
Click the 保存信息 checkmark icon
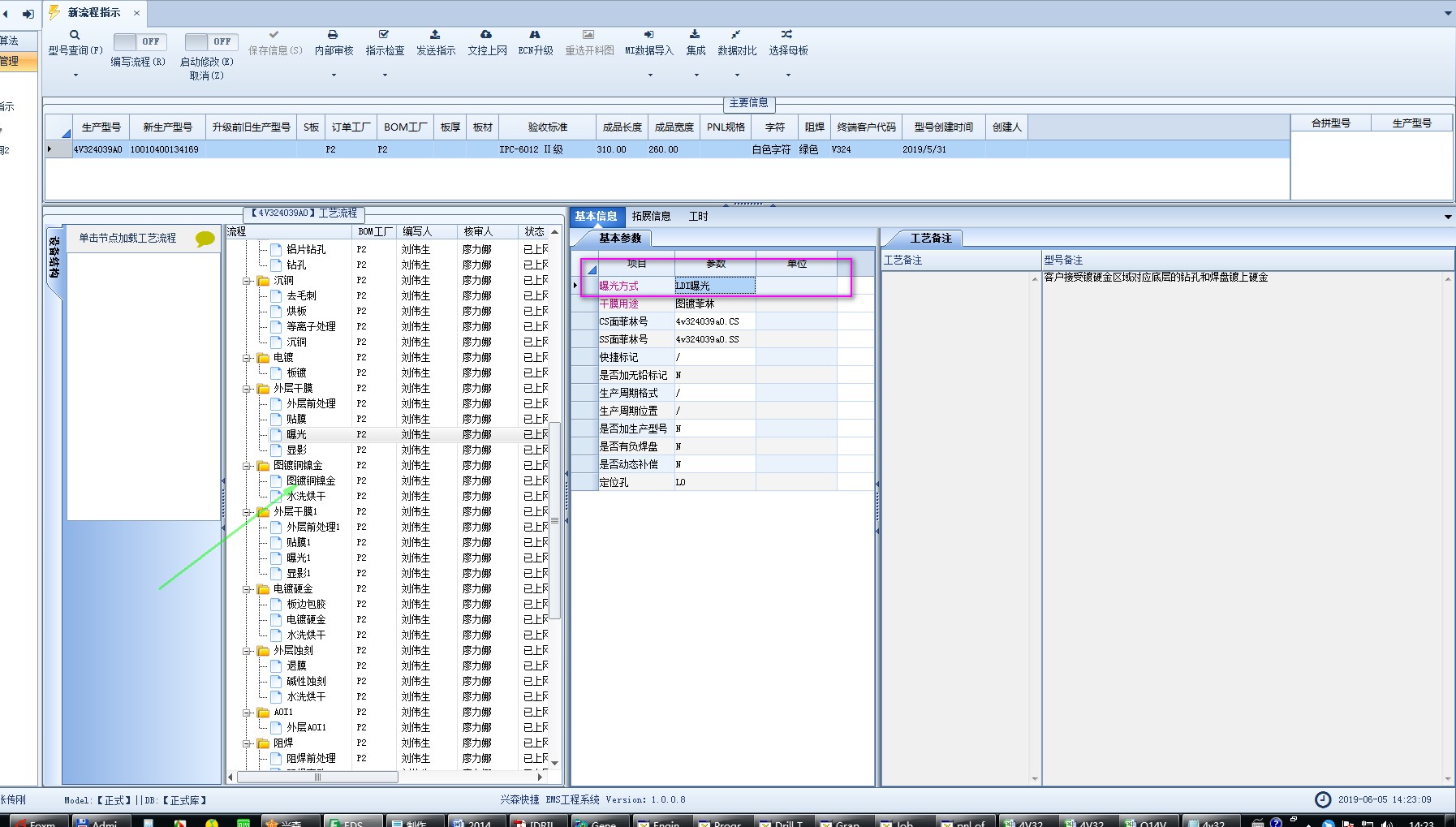274,35
